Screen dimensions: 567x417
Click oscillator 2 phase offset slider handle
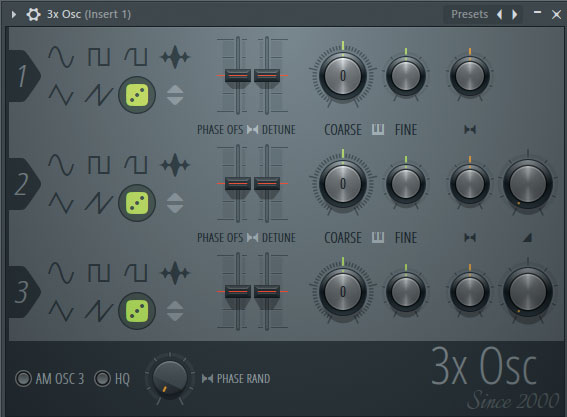tap(238, 183)
